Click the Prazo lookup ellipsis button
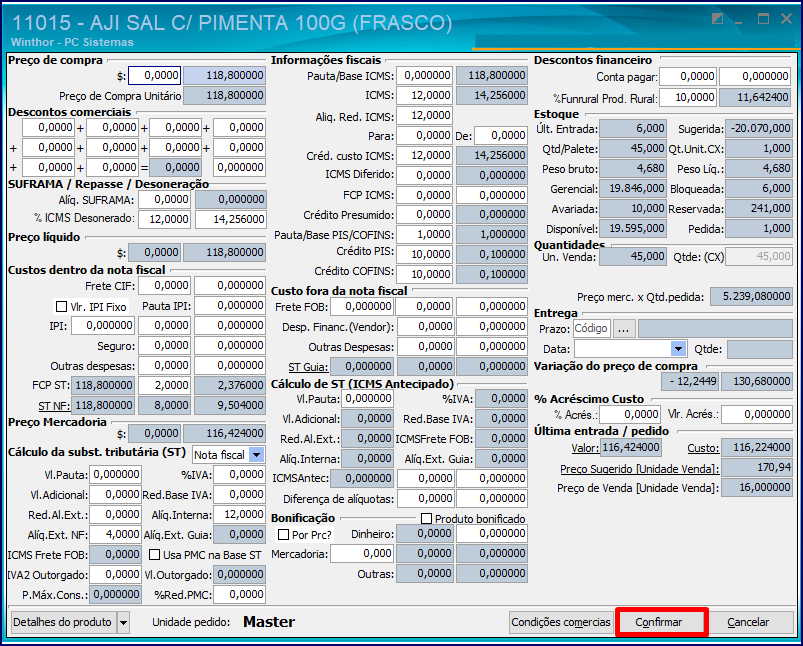Viewport: 803px width, 646px height. pyautogui.click(x=624, y=328)
